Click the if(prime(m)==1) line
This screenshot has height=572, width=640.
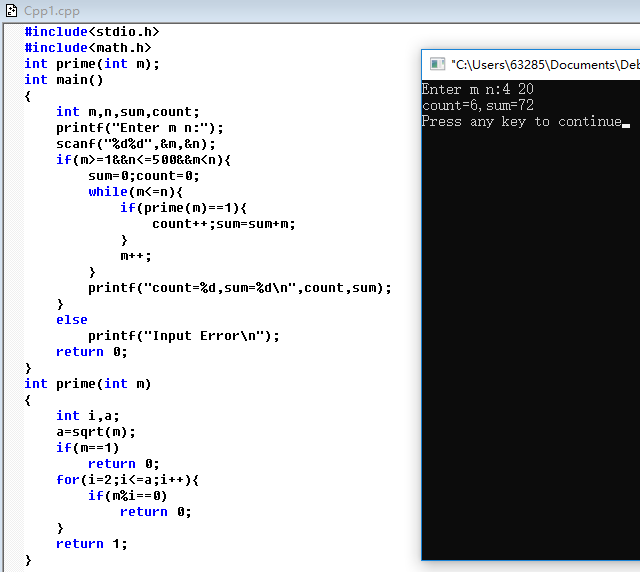click(x=183, y=208)
